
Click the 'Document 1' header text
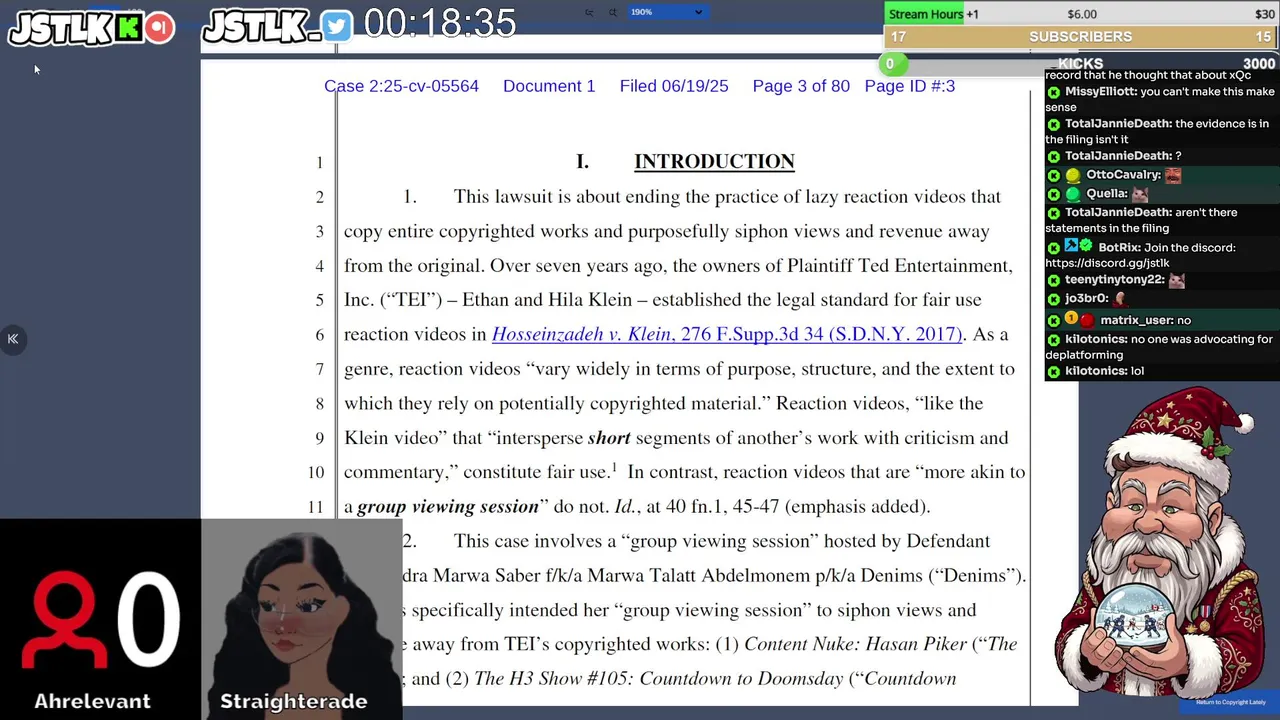[x=549, y=86]
